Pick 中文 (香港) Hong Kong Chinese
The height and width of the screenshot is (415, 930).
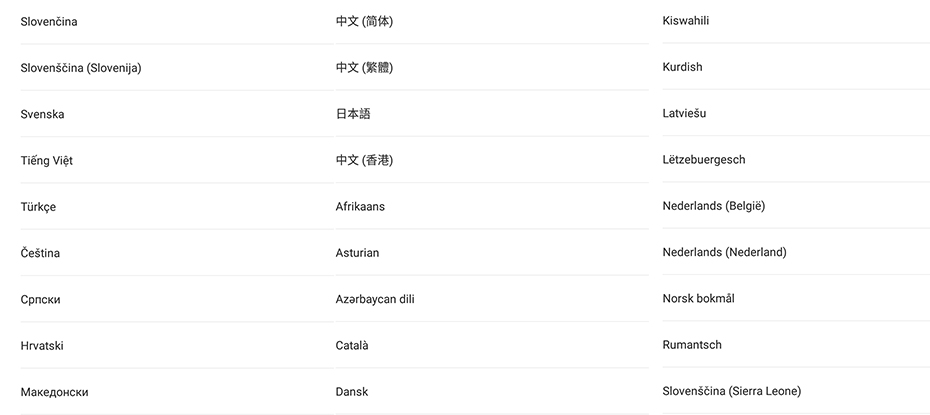pos(364,160)
